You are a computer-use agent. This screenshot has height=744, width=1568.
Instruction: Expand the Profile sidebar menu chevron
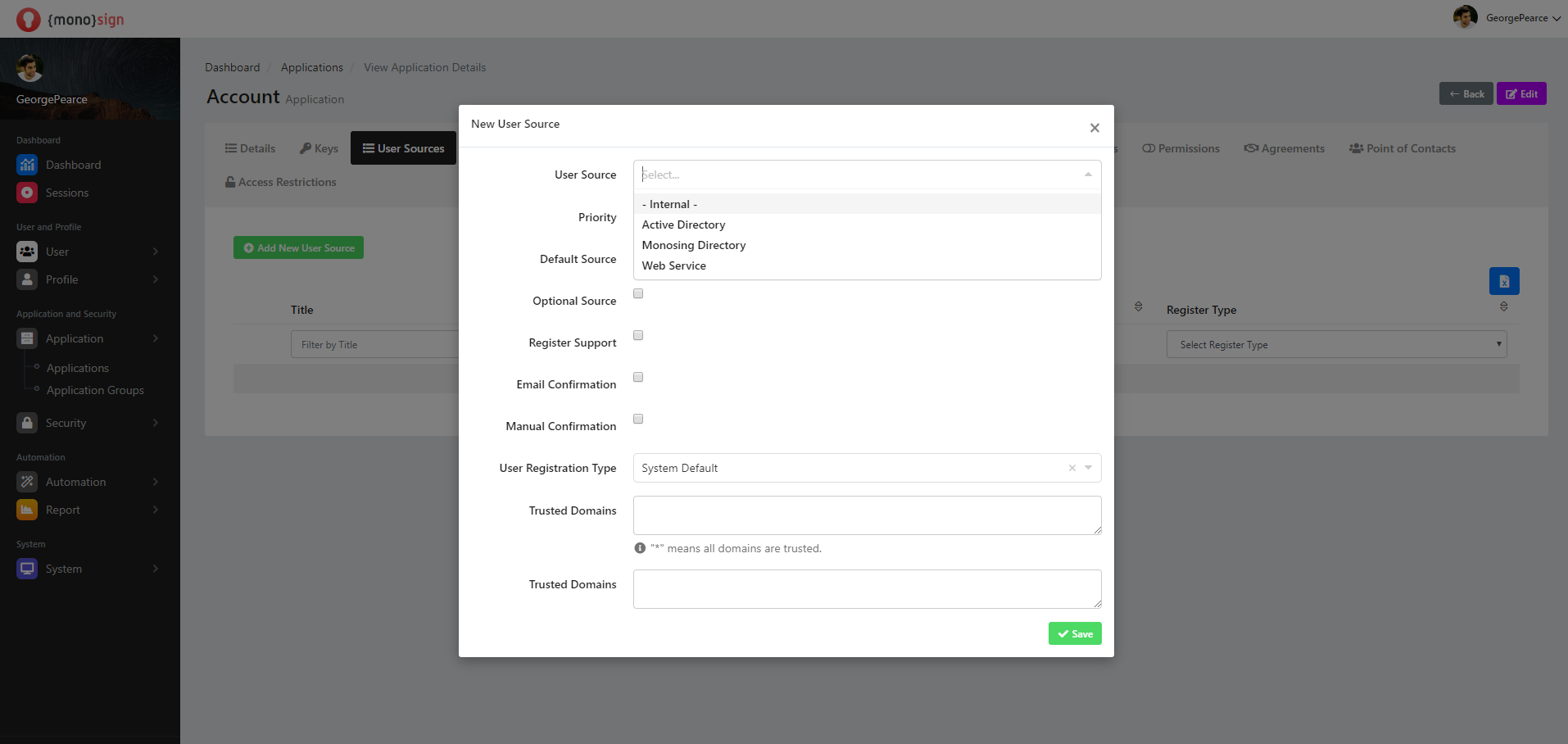point(156,279)
